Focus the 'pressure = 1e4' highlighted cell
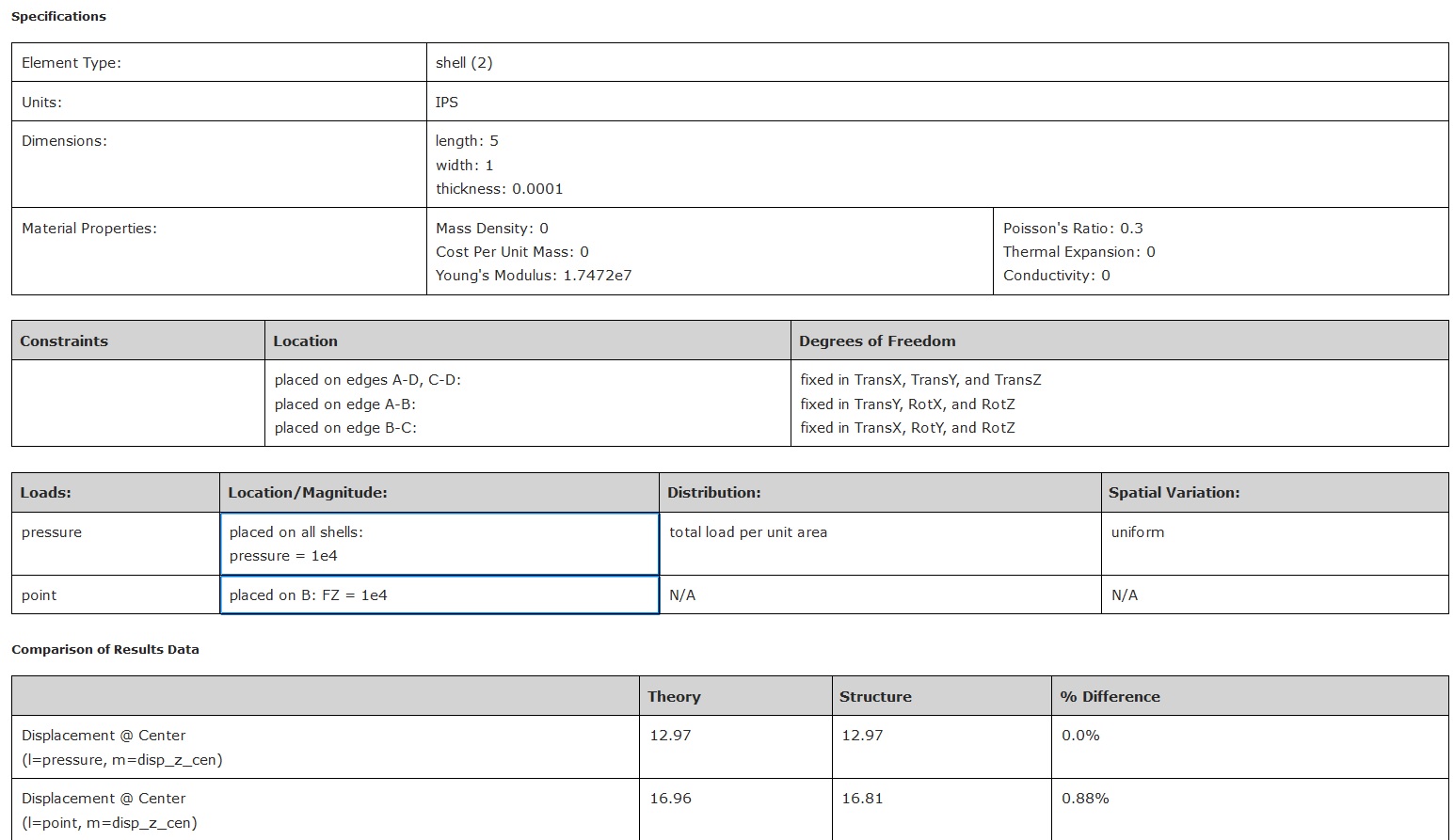The image size is (1454, 840). coord(439,544)
